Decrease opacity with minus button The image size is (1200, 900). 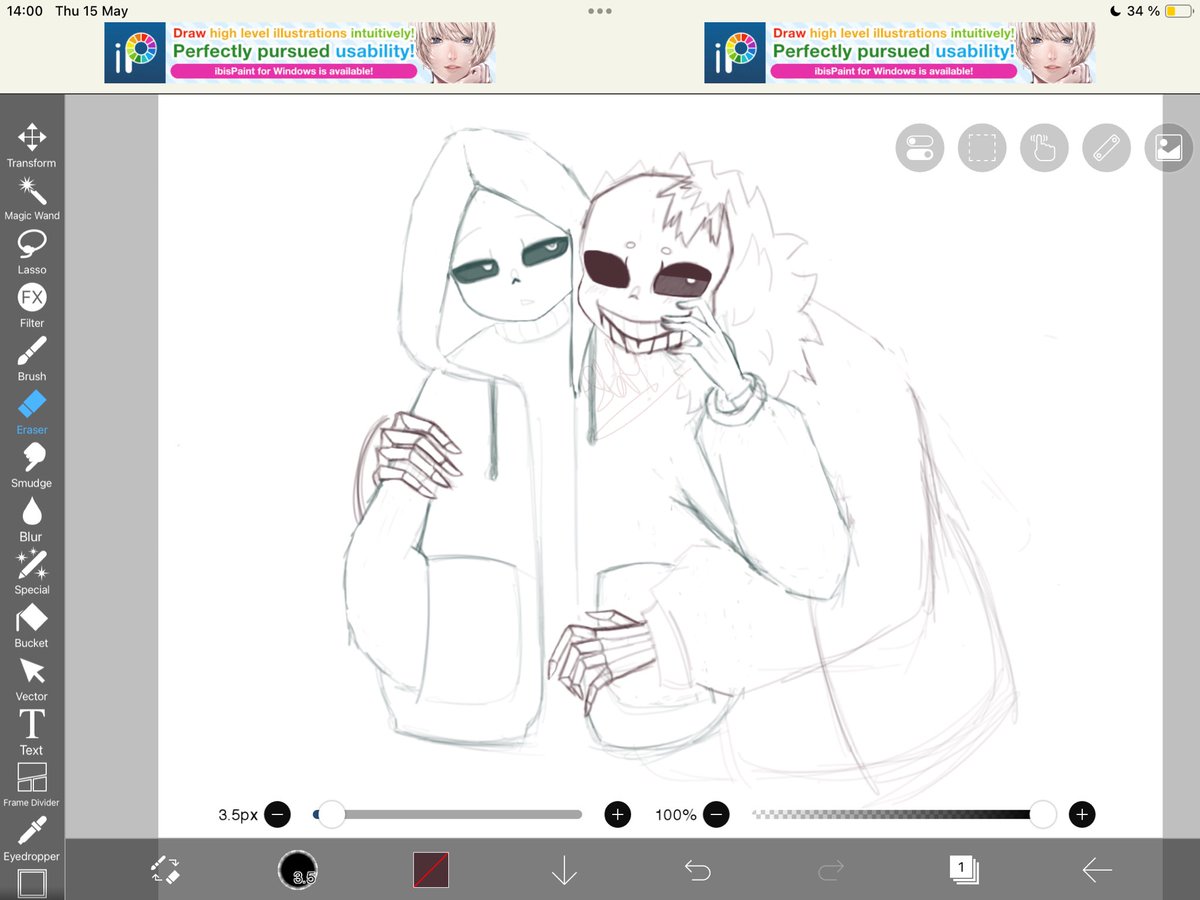716,815
